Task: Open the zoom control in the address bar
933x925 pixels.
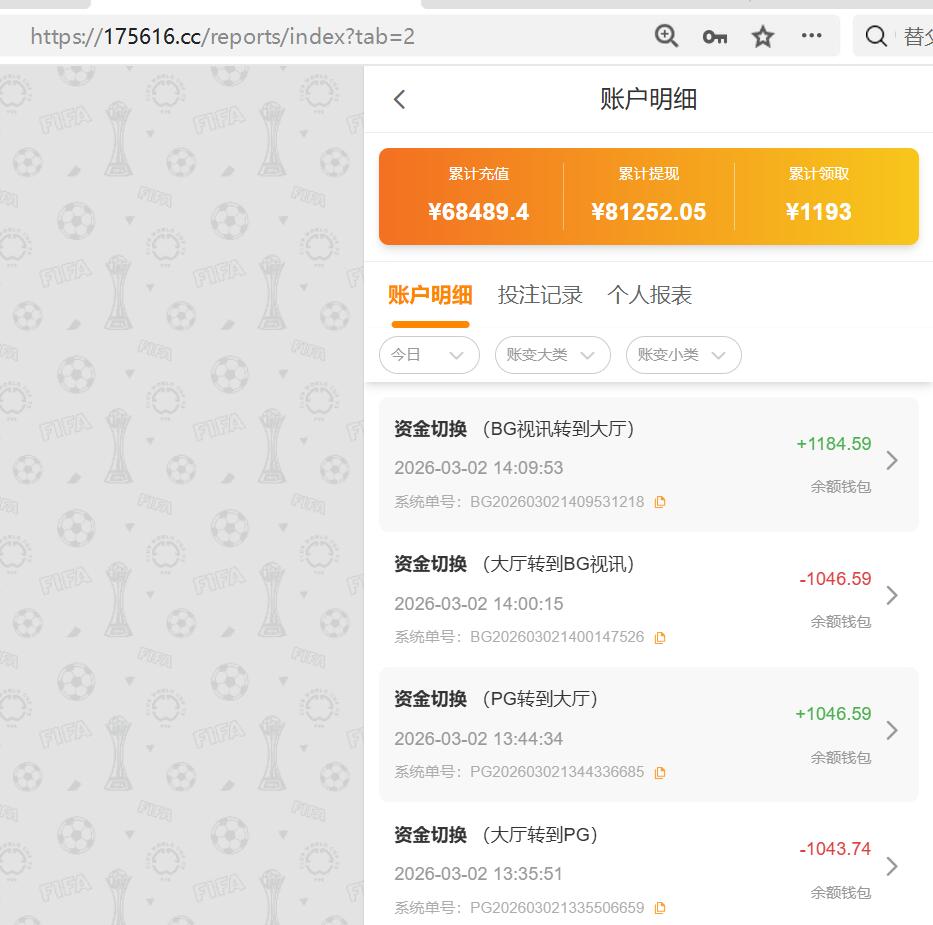Action: 665,36
